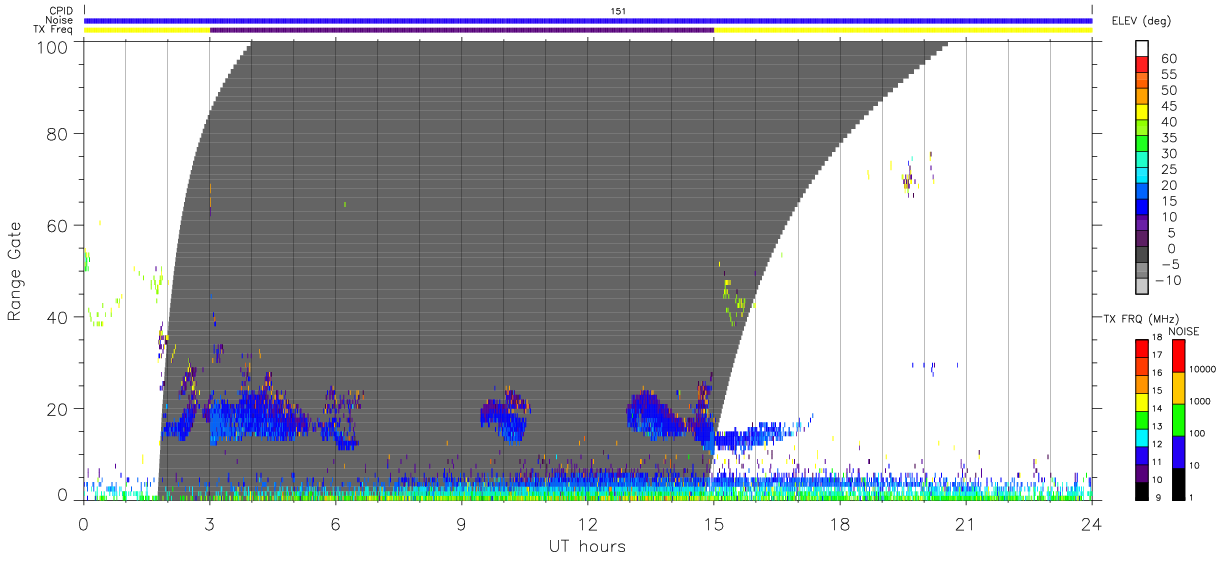Click the UT hours axis title
The height and width of the screenshot is (567, 1228).
(x=587, y=546)
